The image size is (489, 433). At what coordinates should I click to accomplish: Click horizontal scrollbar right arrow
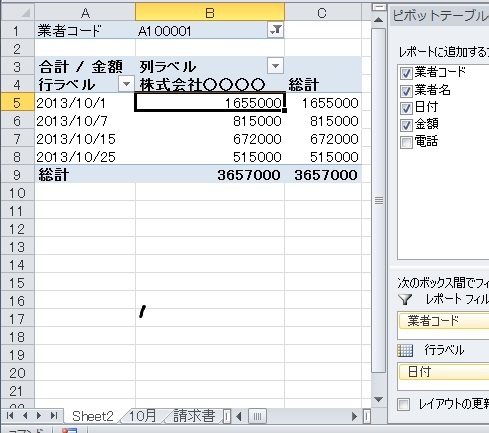click(354, 416)
